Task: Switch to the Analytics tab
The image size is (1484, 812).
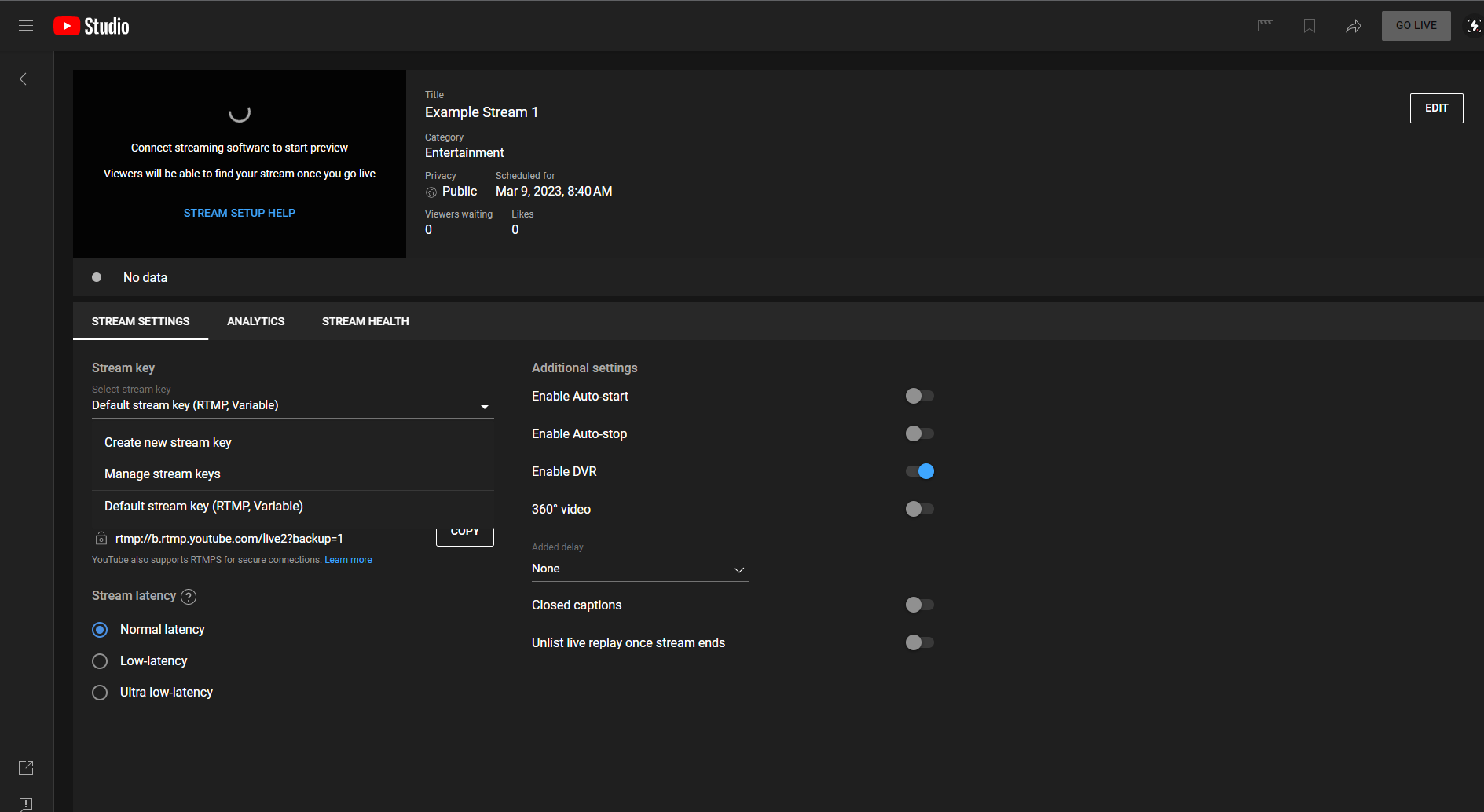Action: (x=256, y=321)
